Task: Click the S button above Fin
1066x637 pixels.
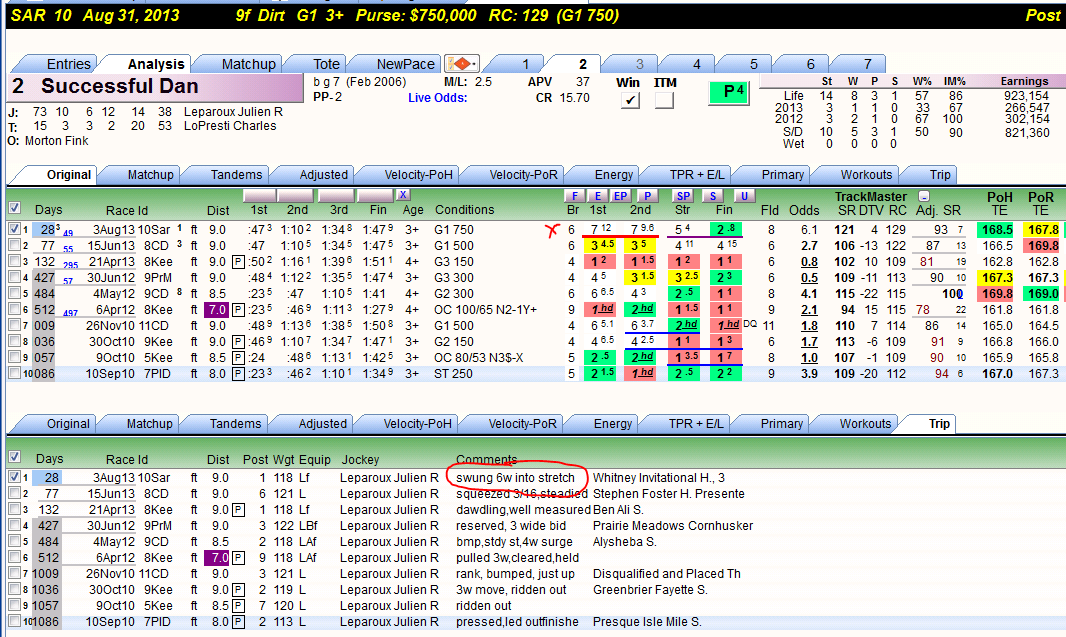Action: pyautogui.click(x=712, y=196)
